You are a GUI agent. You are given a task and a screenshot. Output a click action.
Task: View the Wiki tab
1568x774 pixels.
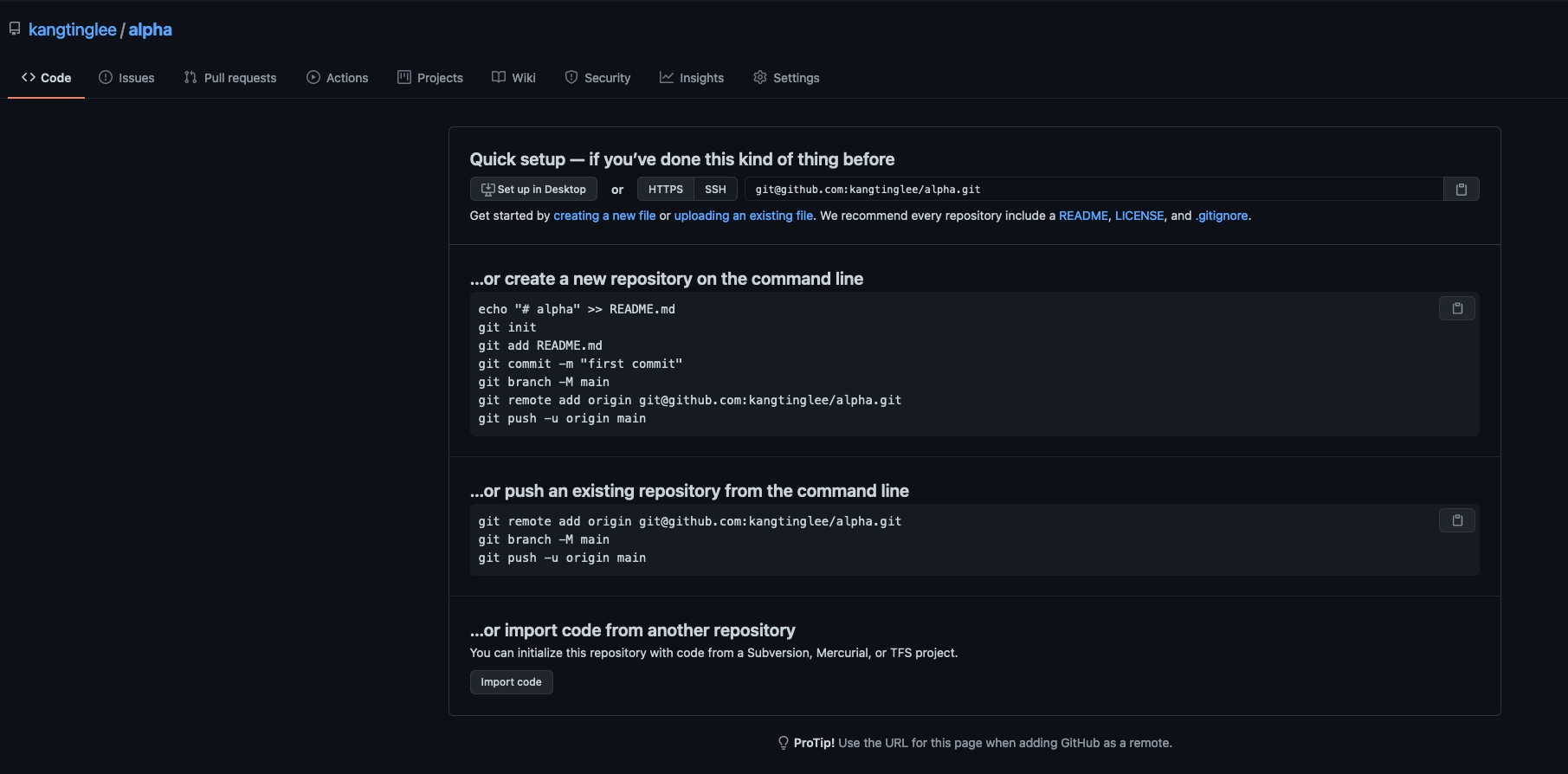[x=513, y=77]
